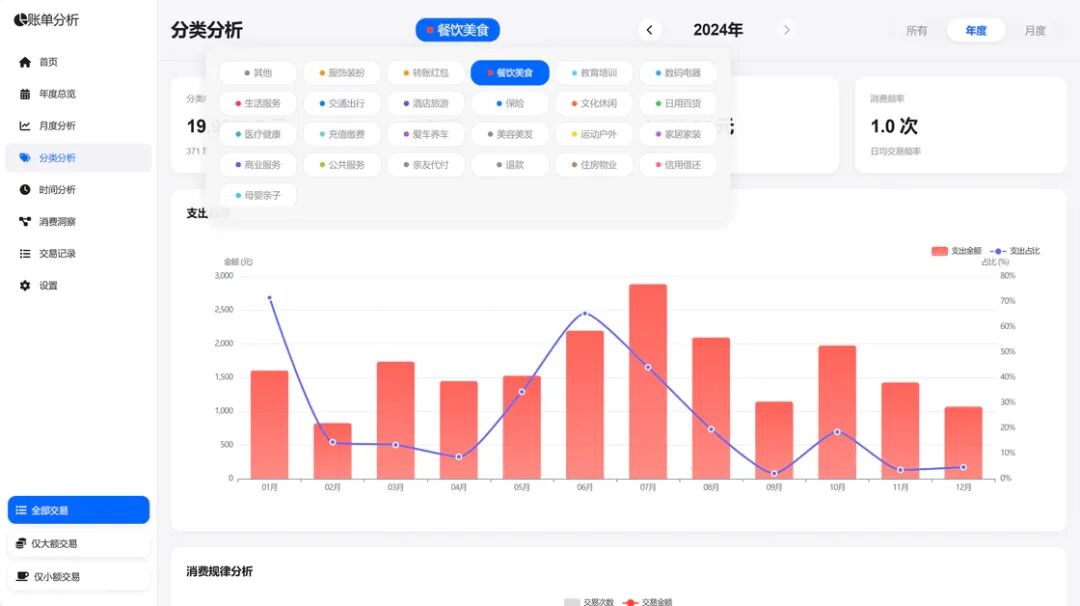Open 交易记录 list icon in sidebar
Viewport: 1080px width, 606px height.
pos(25,253)
